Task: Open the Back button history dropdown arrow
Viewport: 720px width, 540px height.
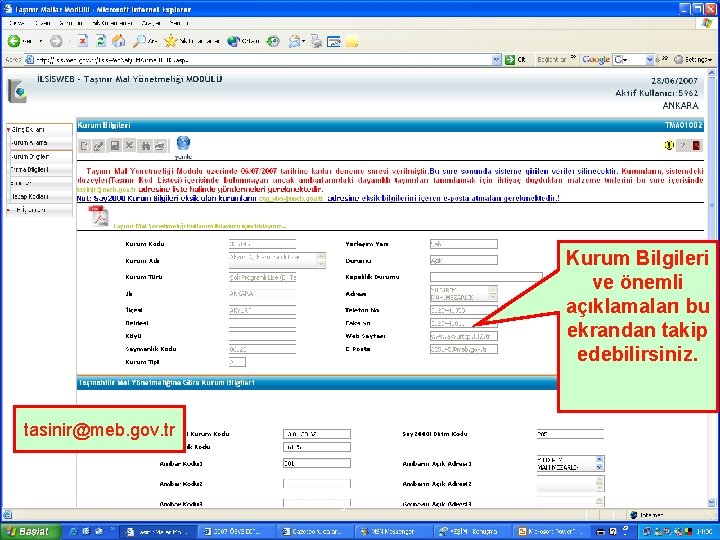Action: (x=40, y=41)
